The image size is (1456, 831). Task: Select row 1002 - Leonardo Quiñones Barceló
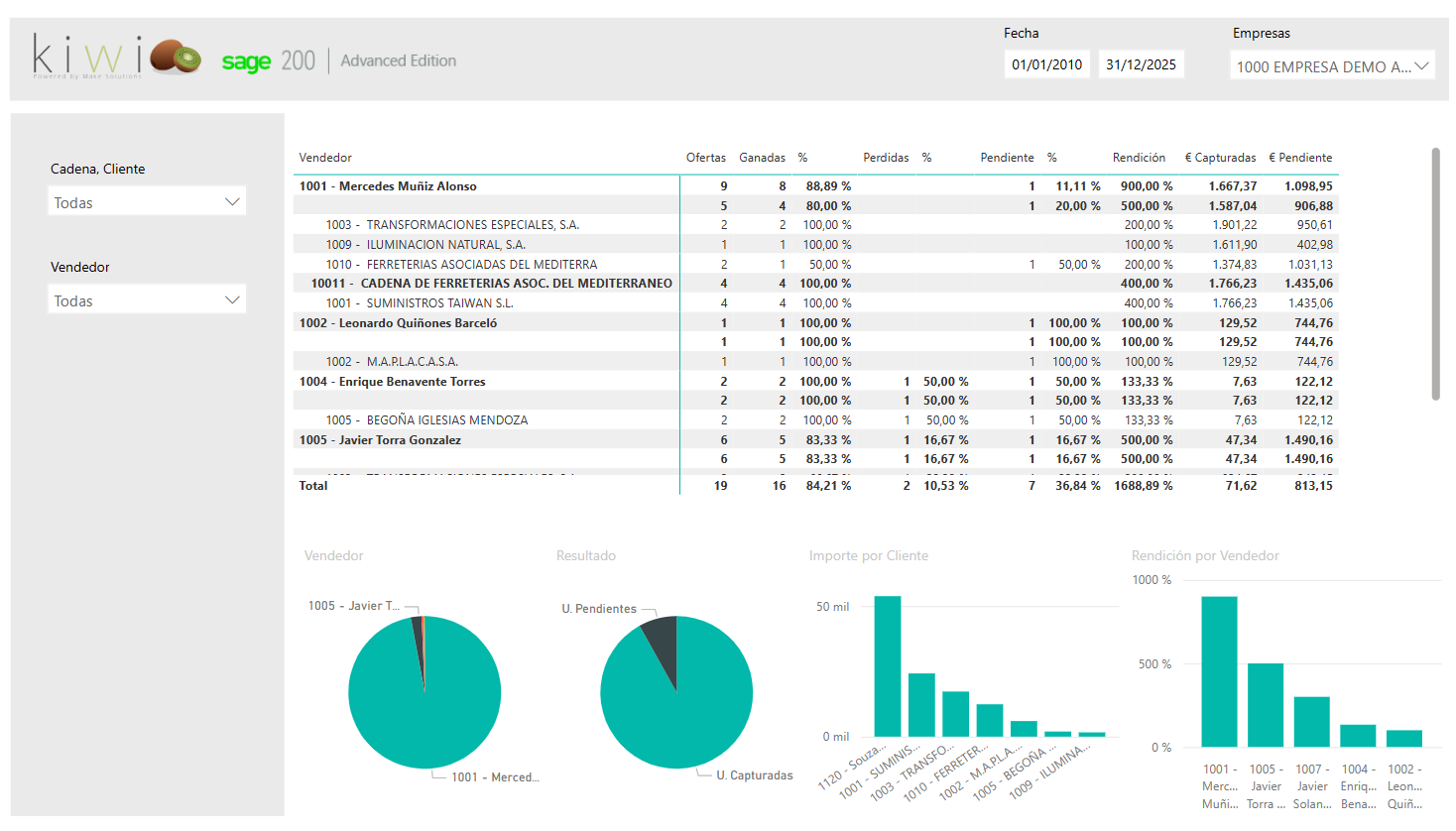[398, 323]
